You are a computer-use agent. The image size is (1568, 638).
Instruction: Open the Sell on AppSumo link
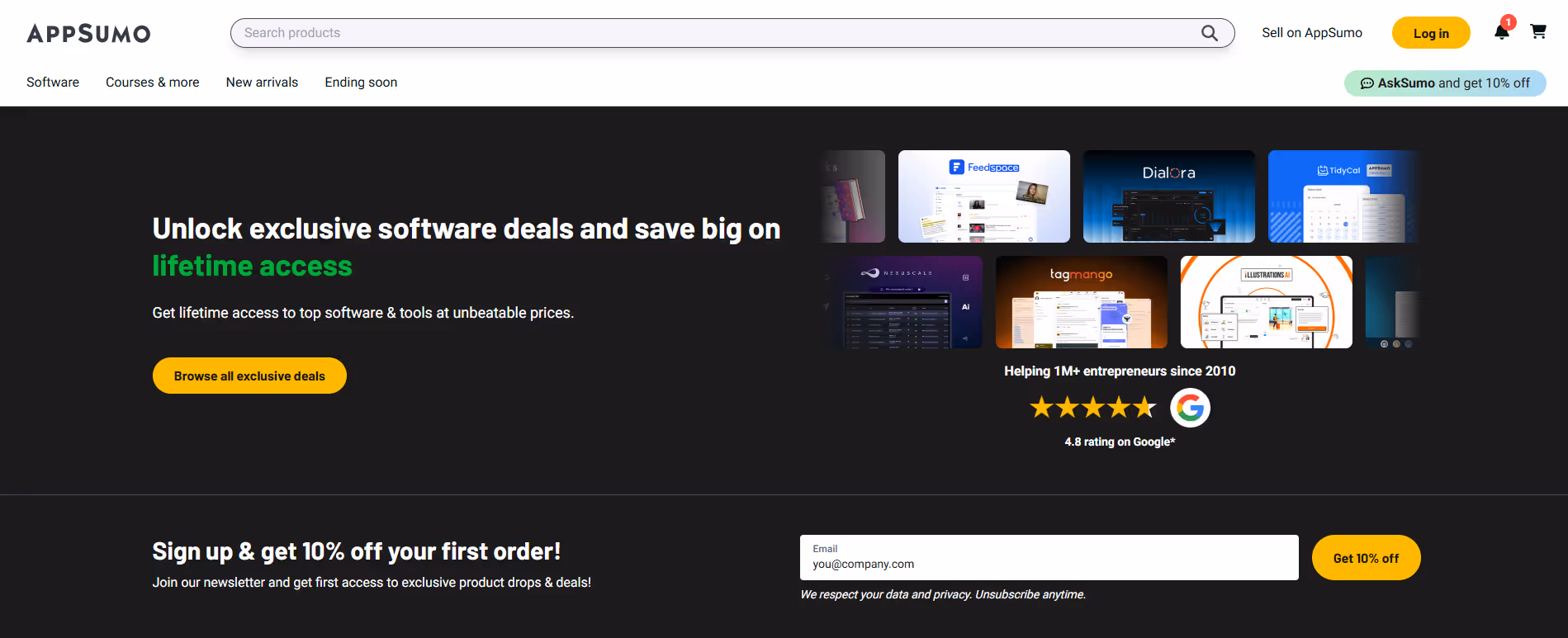[1312, 33]
